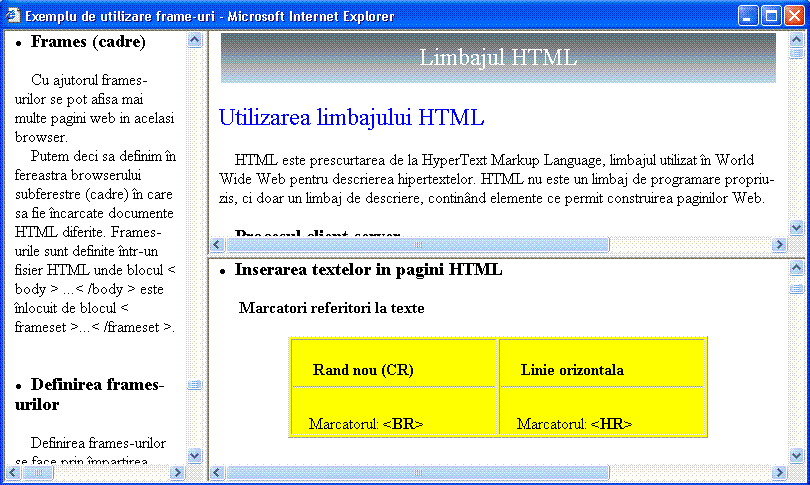810x485 pixels.
Task: Click the "Frames (cadre)" heading
Action: pyautogui.click(x=88, y=42)
